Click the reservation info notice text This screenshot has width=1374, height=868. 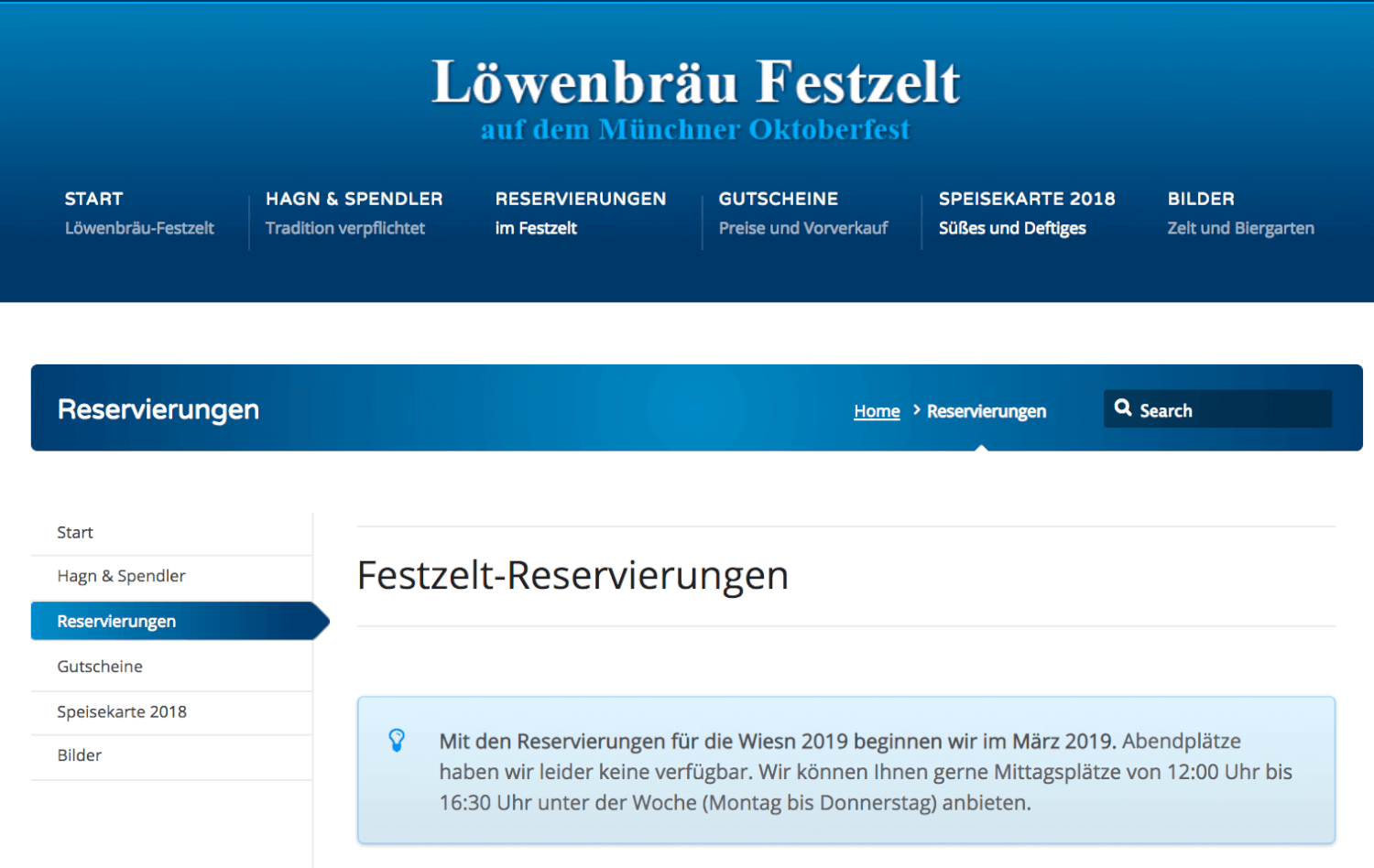(866, 772)
